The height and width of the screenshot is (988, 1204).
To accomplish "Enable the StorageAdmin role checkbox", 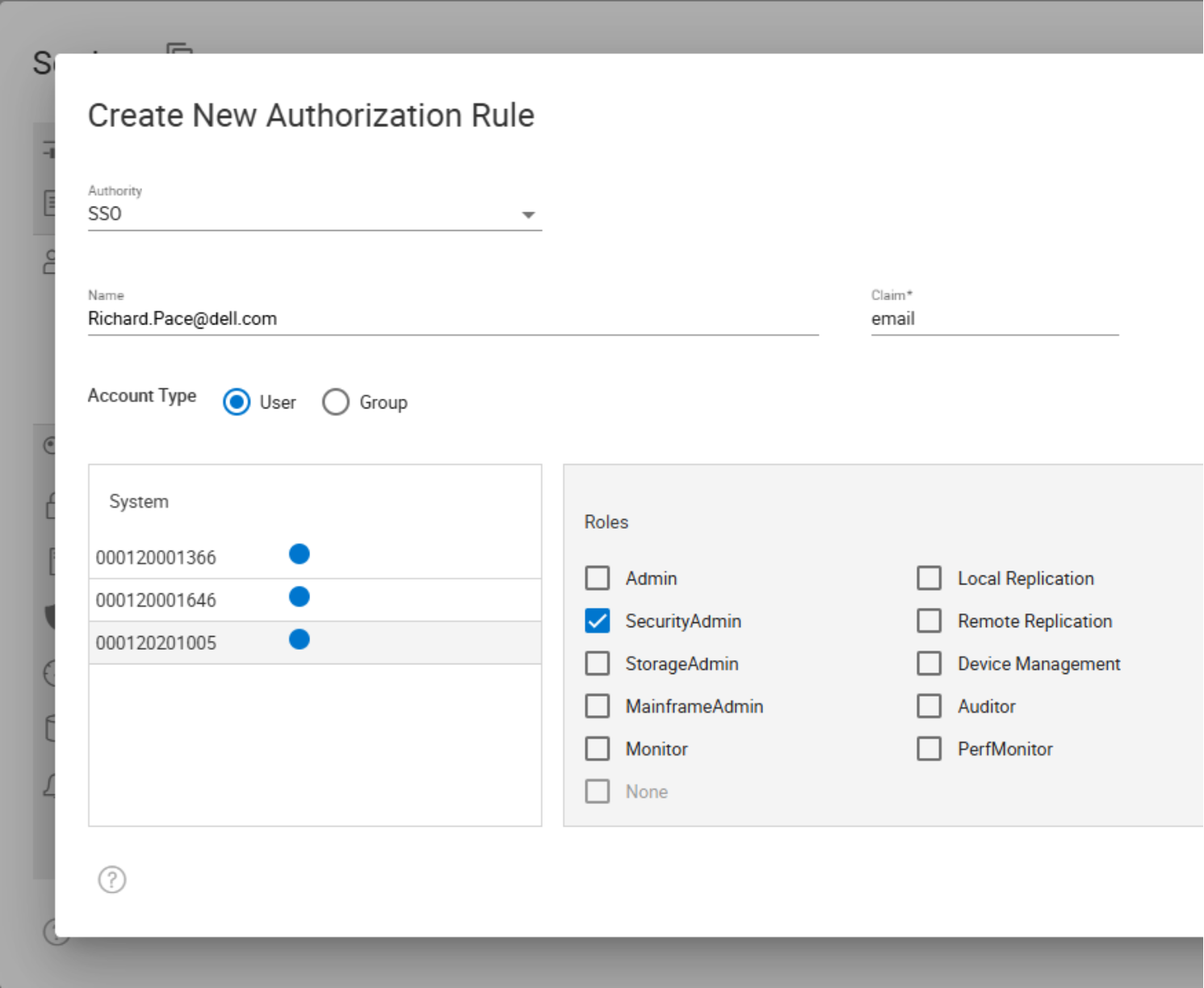I will click(598, 664).
